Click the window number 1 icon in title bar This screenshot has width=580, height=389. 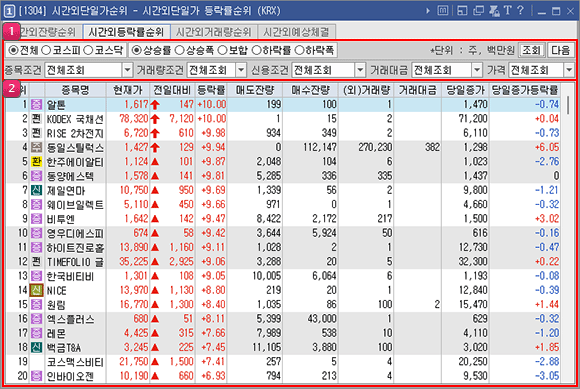(9, 11)
